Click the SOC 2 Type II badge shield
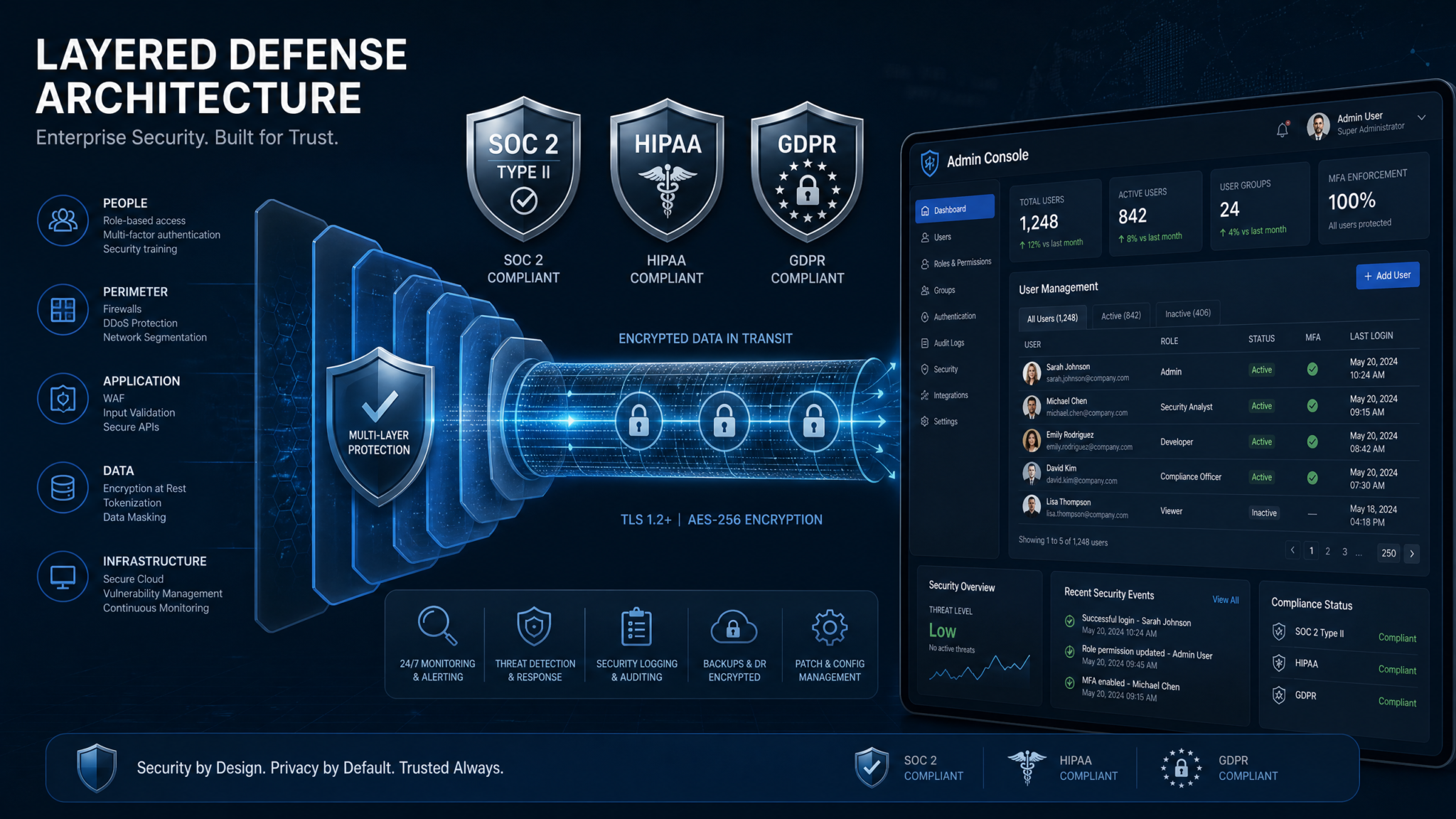The image size is (1456, 819). pyautogui.click(x=523, y=168)
